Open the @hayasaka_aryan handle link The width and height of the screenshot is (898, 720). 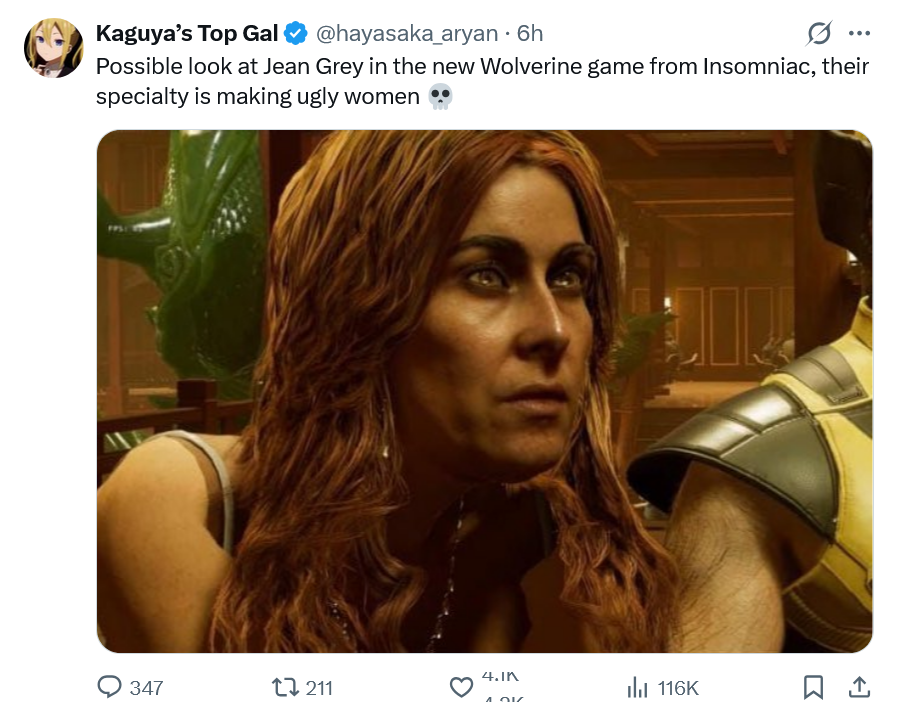[x=406, y=34]
